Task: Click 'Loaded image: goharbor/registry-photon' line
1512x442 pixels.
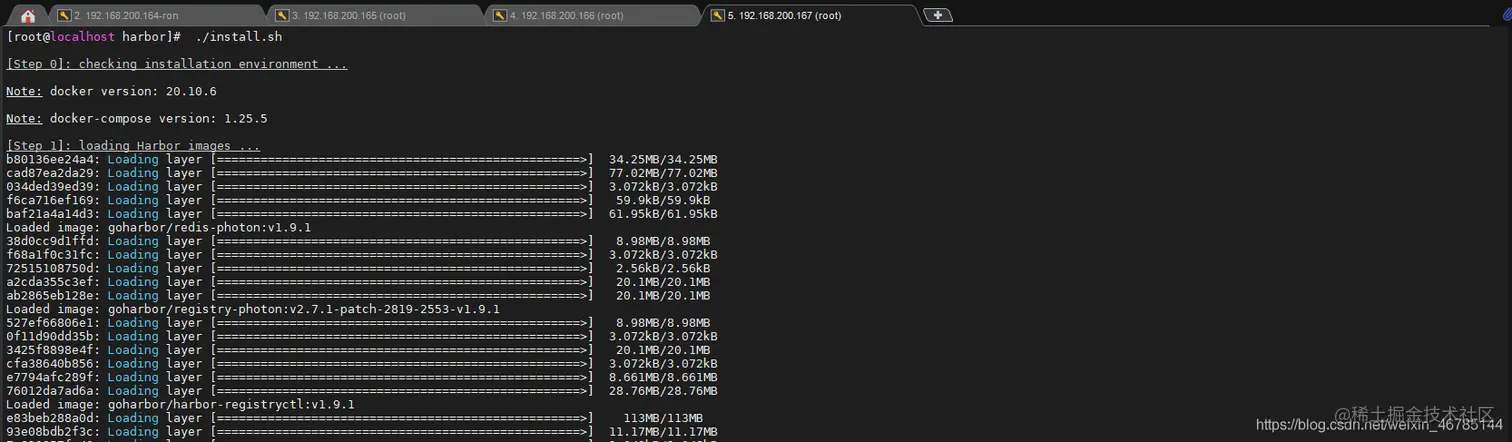Action: click(x=253, y=310)
